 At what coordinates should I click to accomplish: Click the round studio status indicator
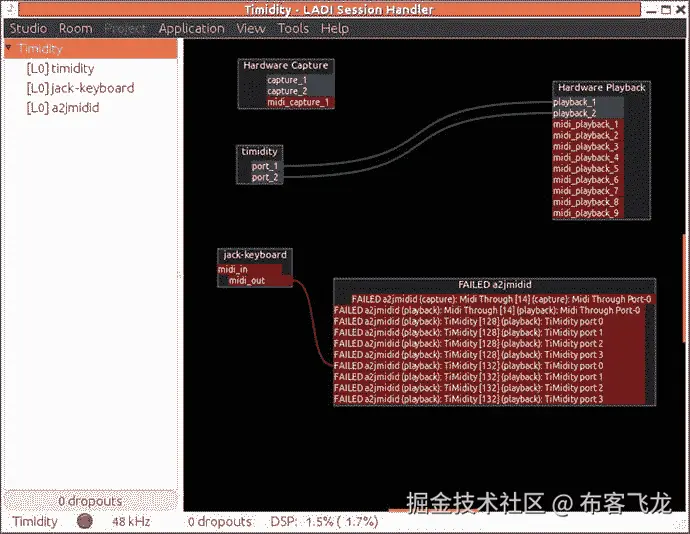(x=84, y=521)
